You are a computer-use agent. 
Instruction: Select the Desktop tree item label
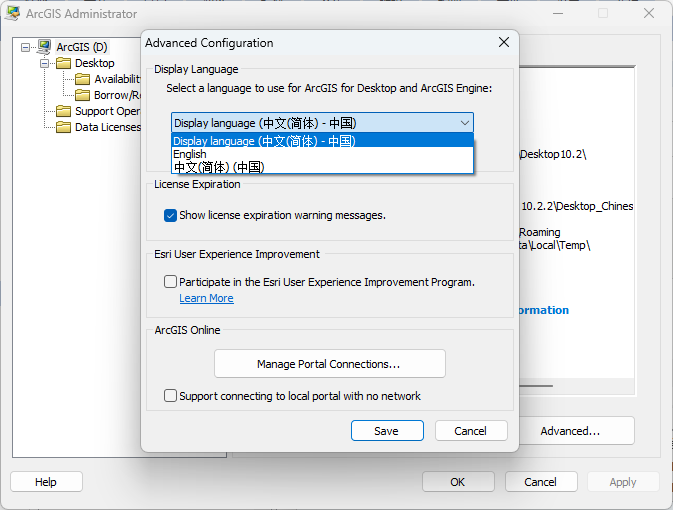coord(95,63)
